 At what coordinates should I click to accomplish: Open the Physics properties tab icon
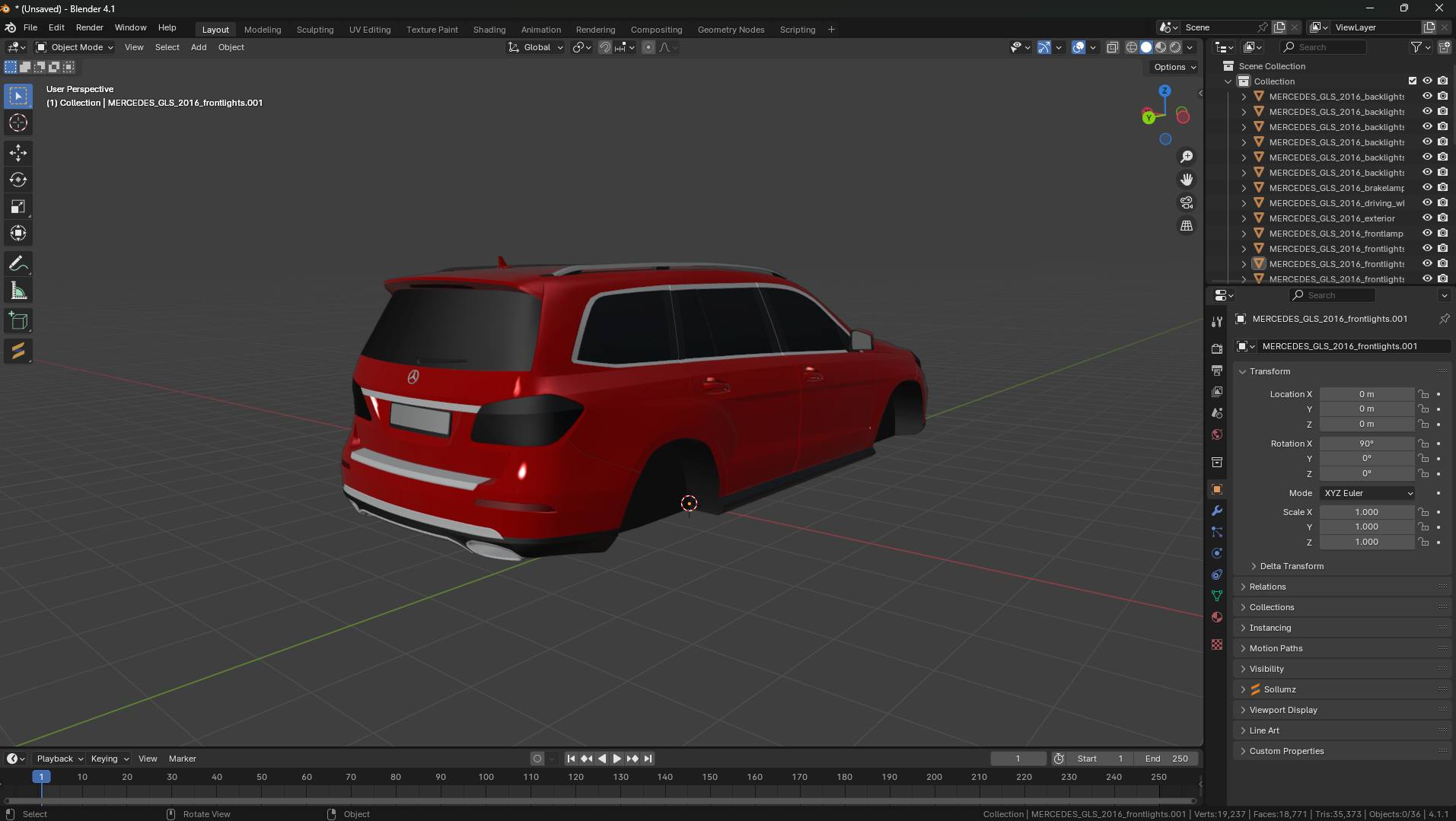(x=1217, y=553)
